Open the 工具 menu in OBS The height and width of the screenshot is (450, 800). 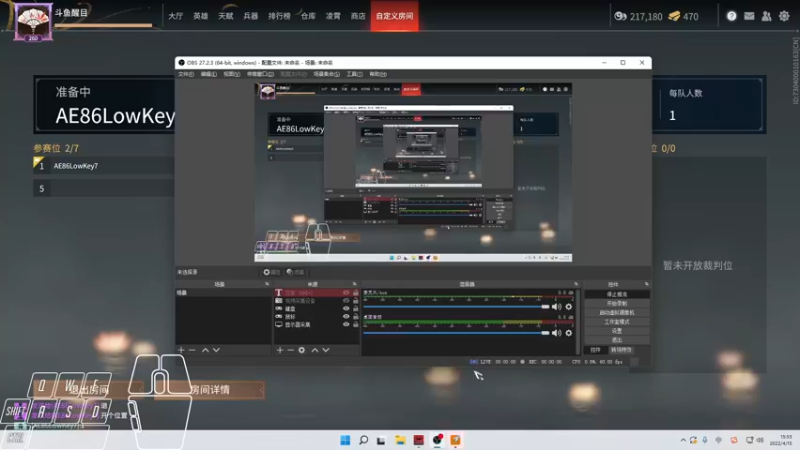355,74
